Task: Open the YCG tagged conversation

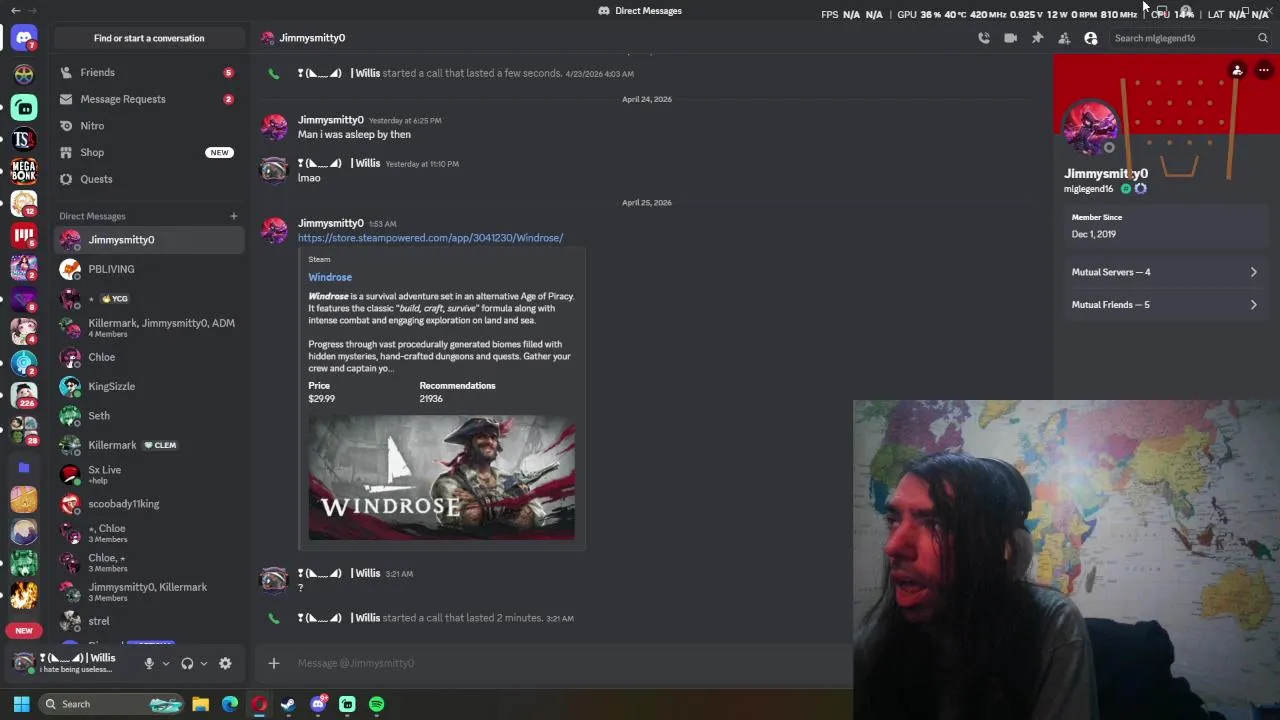Action: 149,298
